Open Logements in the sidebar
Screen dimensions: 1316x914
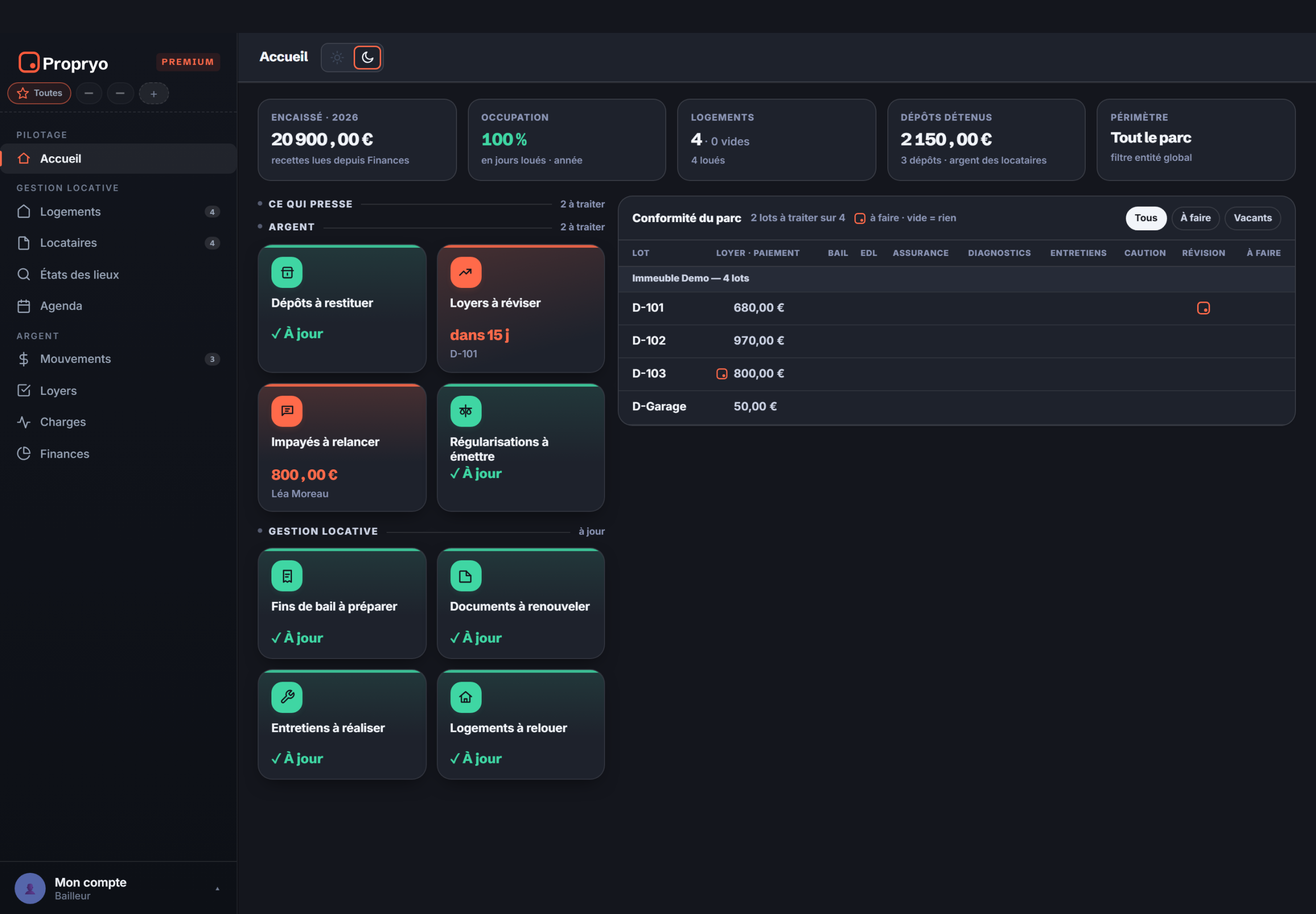click(x=119, y=212)
